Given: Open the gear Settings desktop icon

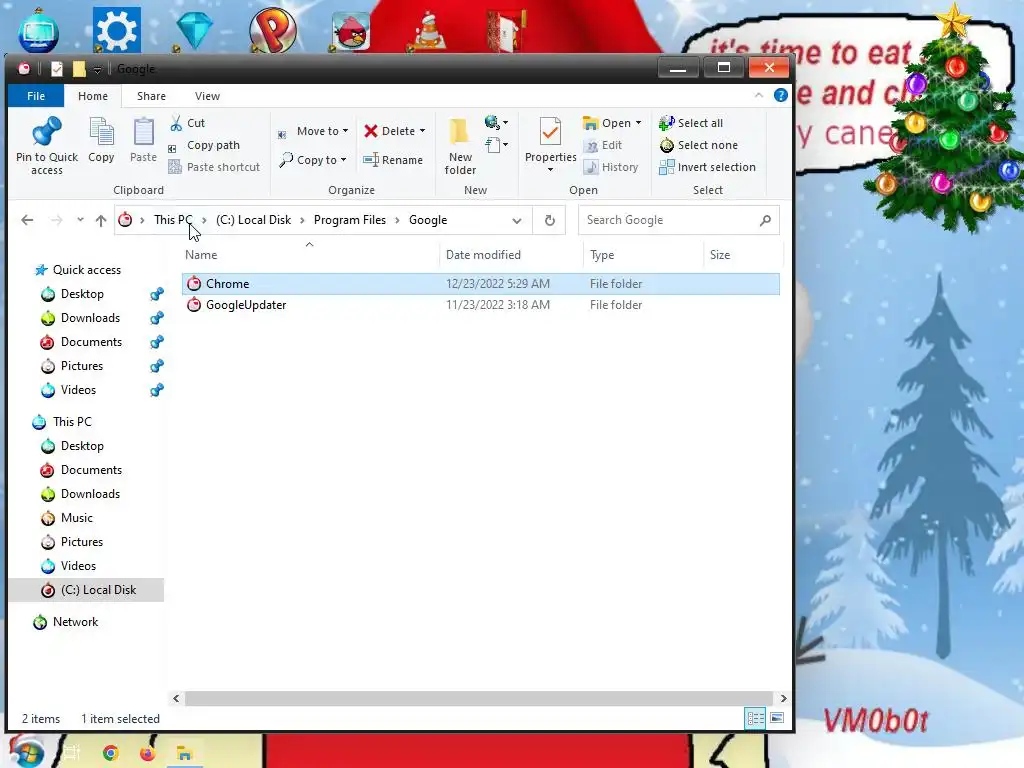Looking at the screenshot, I should click(116, 30).
